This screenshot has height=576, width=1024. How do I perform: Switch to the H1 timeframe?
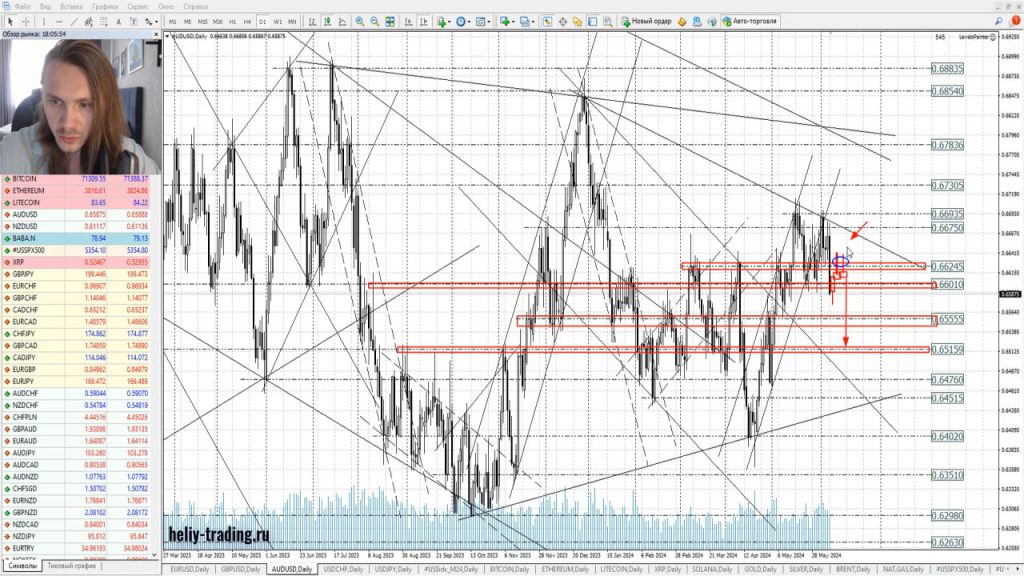coord(232,20)
